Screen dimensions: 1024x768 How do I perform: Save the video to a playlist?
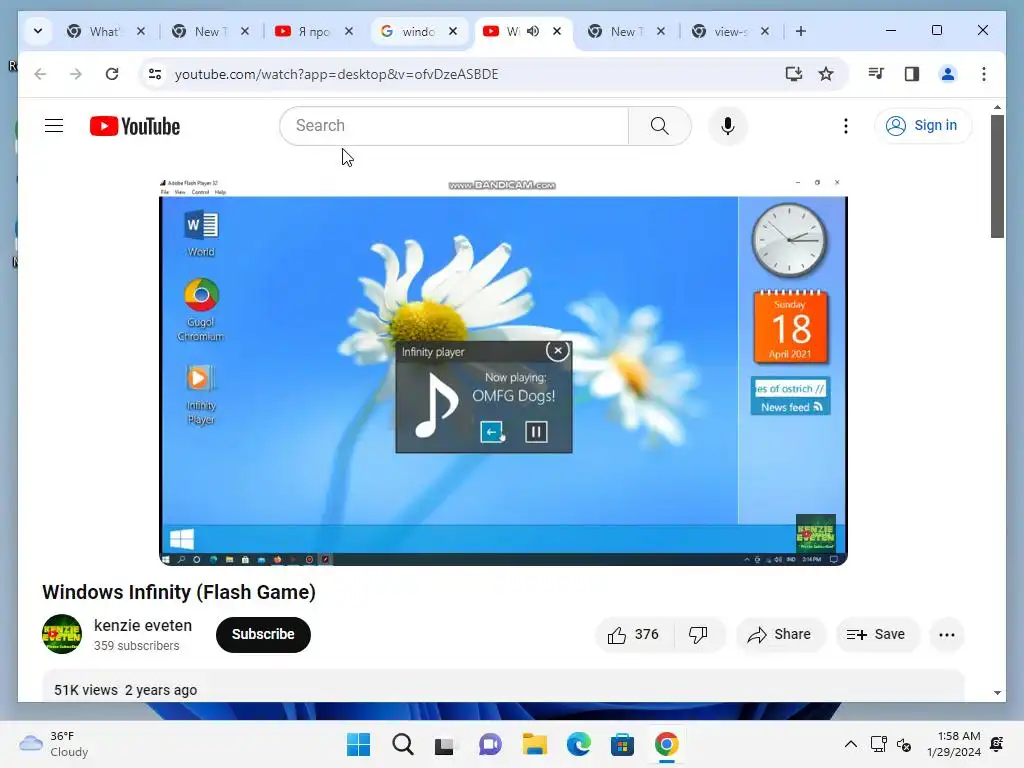pyautogui.click(x=877, y=634)
